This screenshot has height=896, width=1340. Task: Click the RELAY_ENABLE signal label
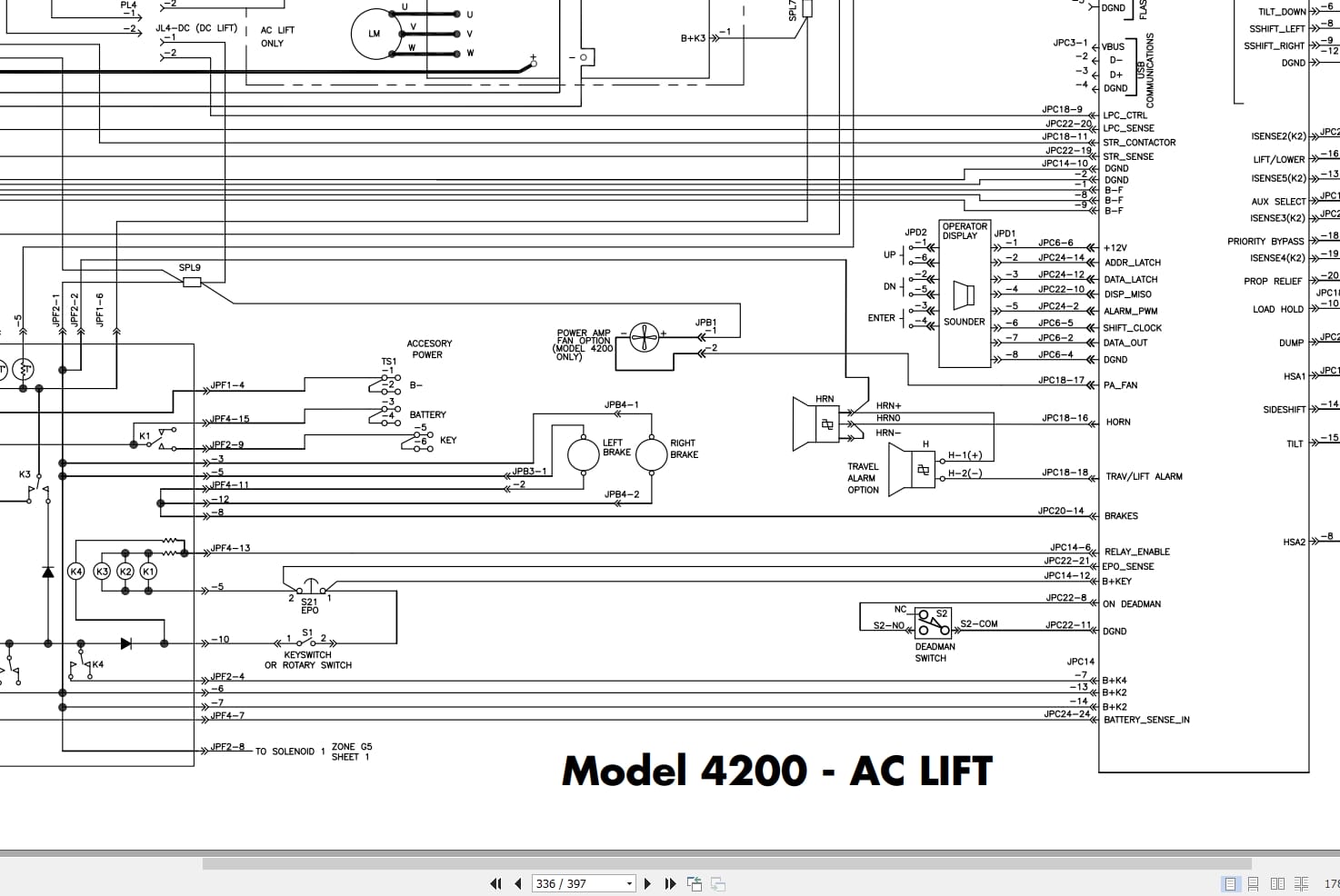tap(1136, 552)
